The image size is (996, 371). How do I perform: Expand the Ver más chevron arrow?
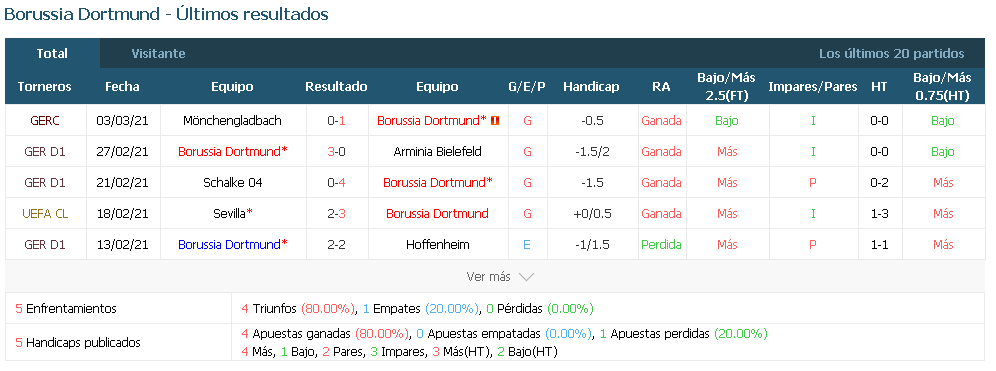526,277
